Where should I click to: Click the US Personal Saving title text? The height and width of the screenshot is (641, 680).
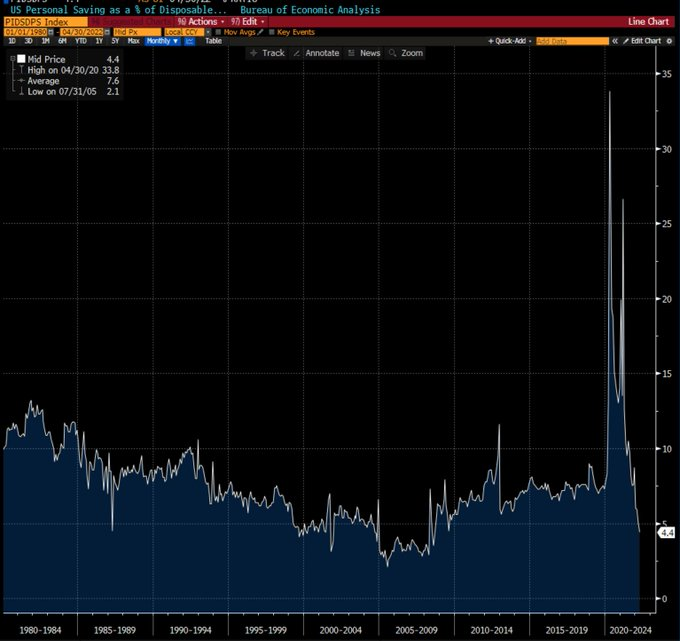coord(118,10)
